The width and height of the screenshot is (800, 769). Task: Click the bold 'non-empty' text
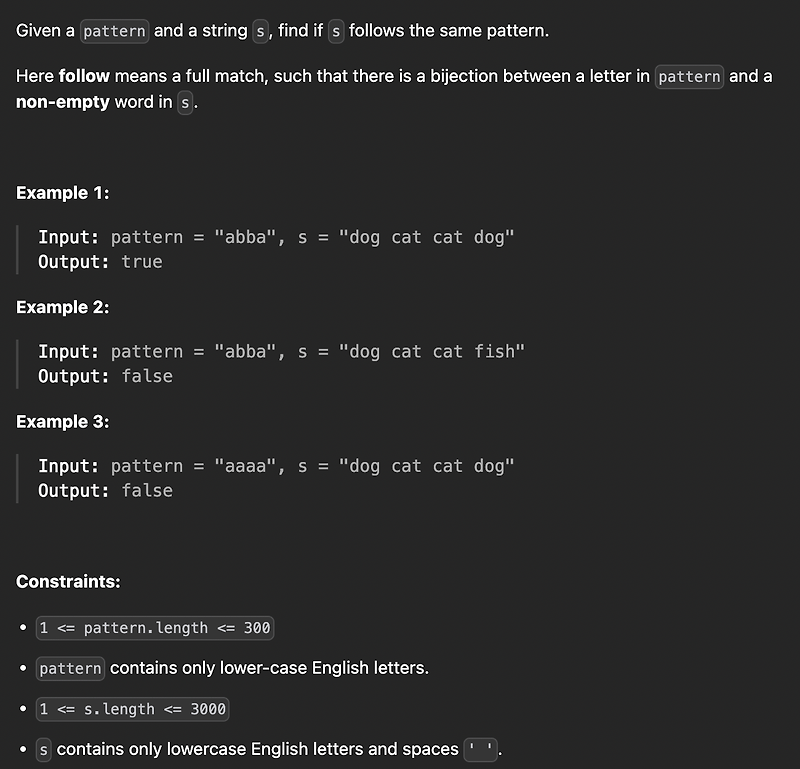(x=62, y=102)
